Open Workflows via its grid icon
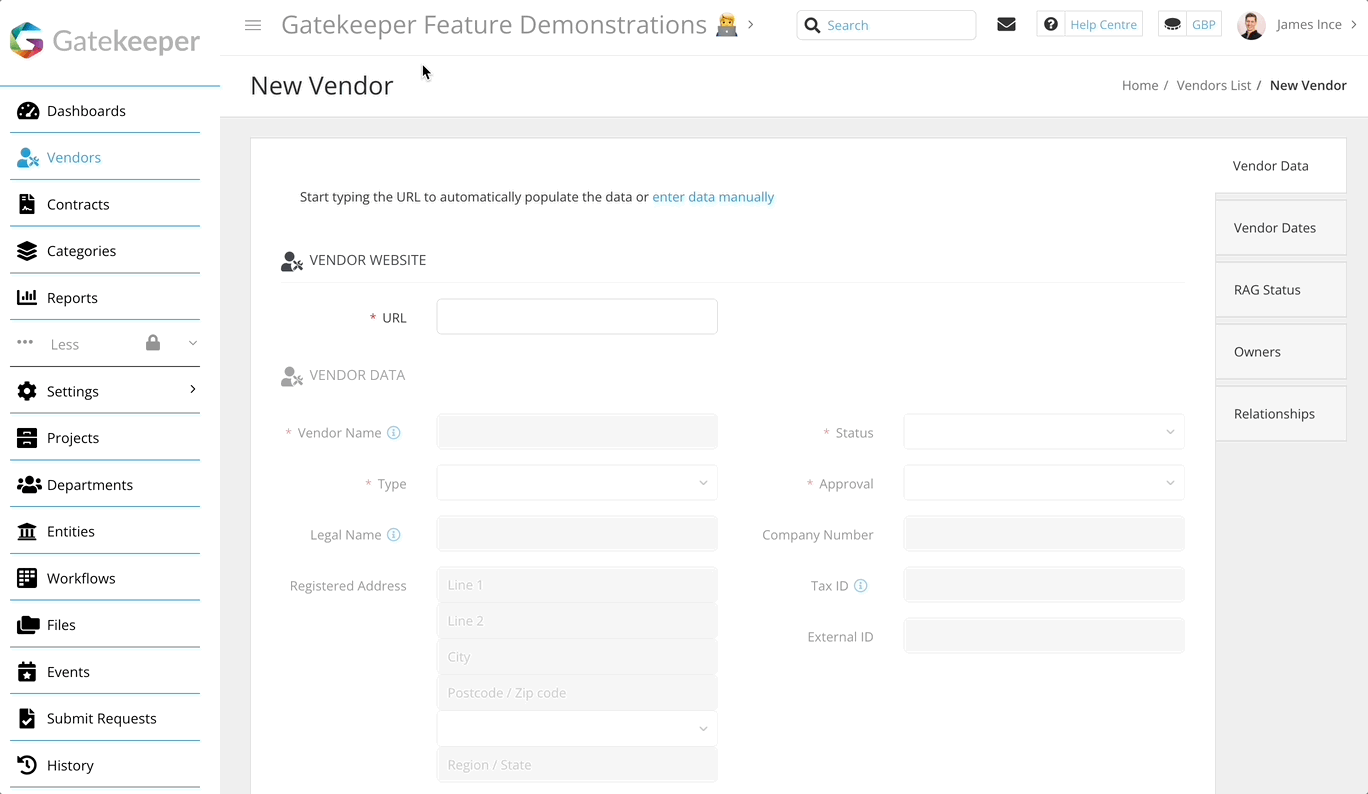 click(x=27, y=577)
